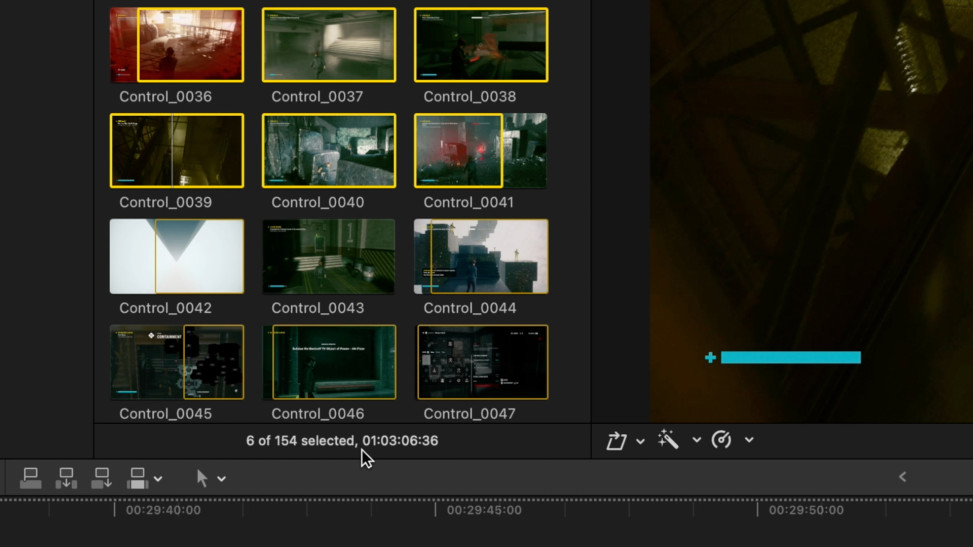Image resolution: width=973 pixels, height=547 pixels.
Task: Select the Control_0039 clip thumbnail
Action: (177, 150)
